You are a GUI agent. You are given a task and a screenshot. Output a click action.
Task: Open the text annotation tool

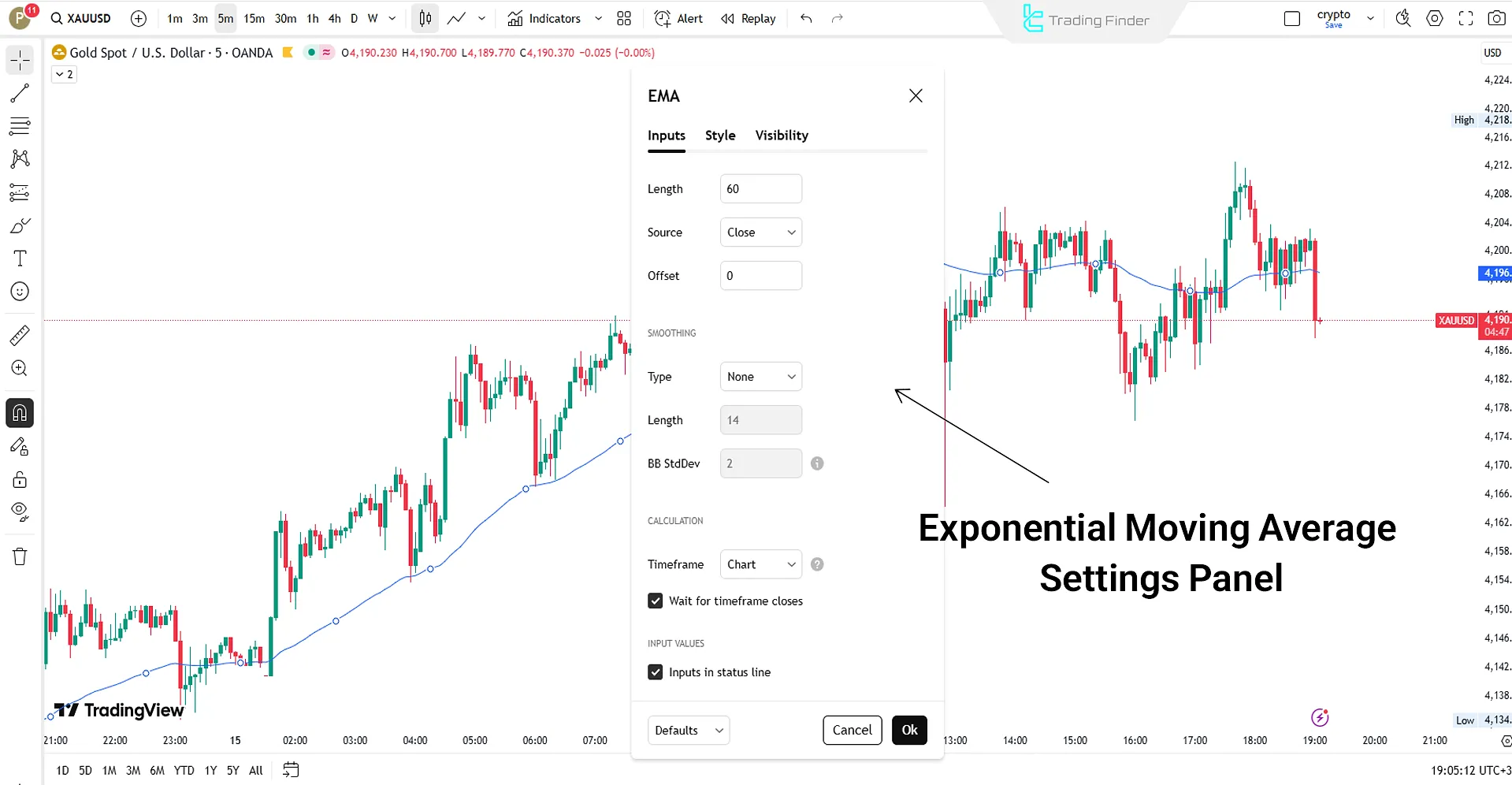pyautogui.click(x=19, y=258)
